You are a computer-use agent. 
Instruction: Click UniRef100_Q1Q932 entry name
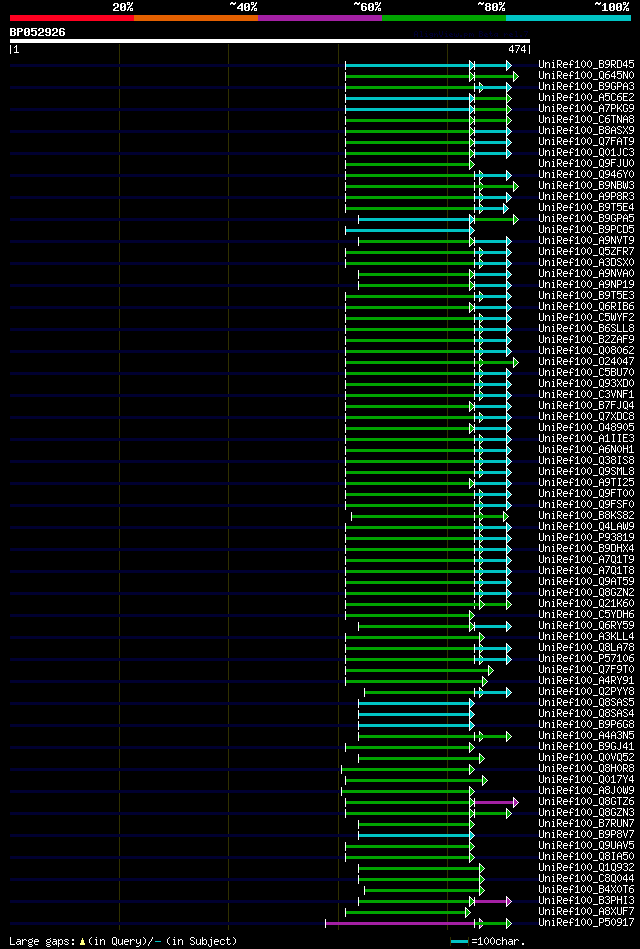click(586, 869)
